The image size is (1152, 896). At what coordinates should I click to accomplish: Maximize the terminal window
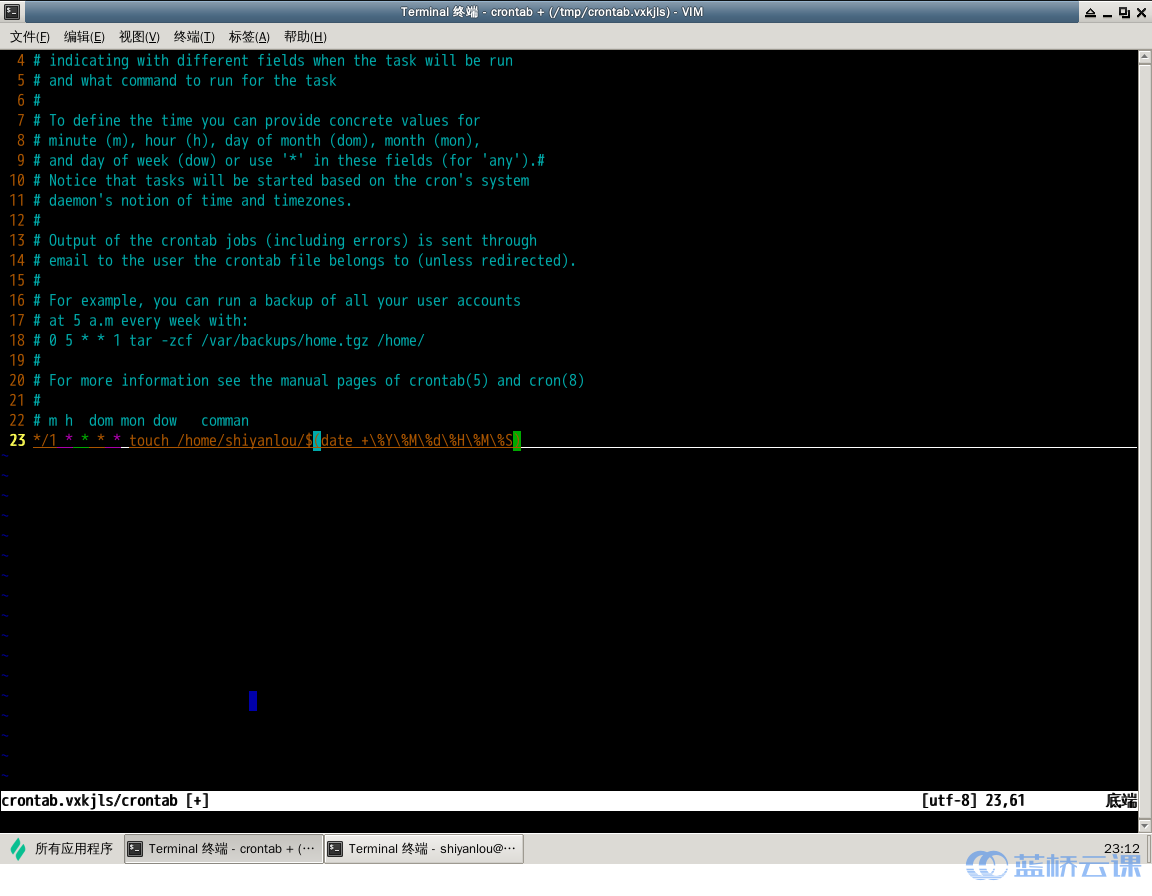(1124, 12)
